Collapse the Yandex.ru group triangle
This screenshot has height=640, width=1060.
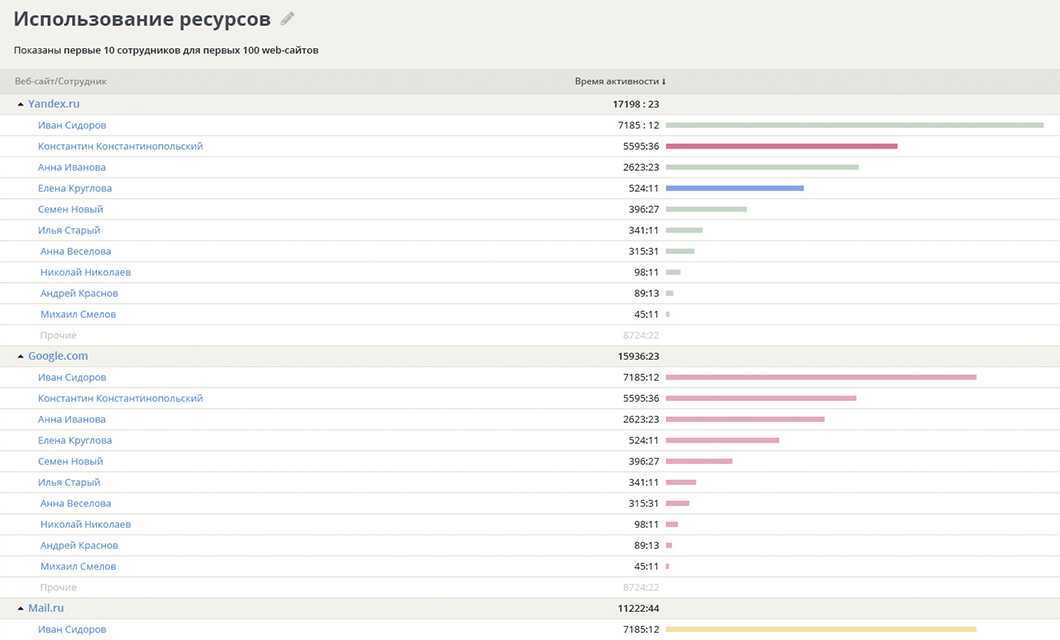click(20, 104)
